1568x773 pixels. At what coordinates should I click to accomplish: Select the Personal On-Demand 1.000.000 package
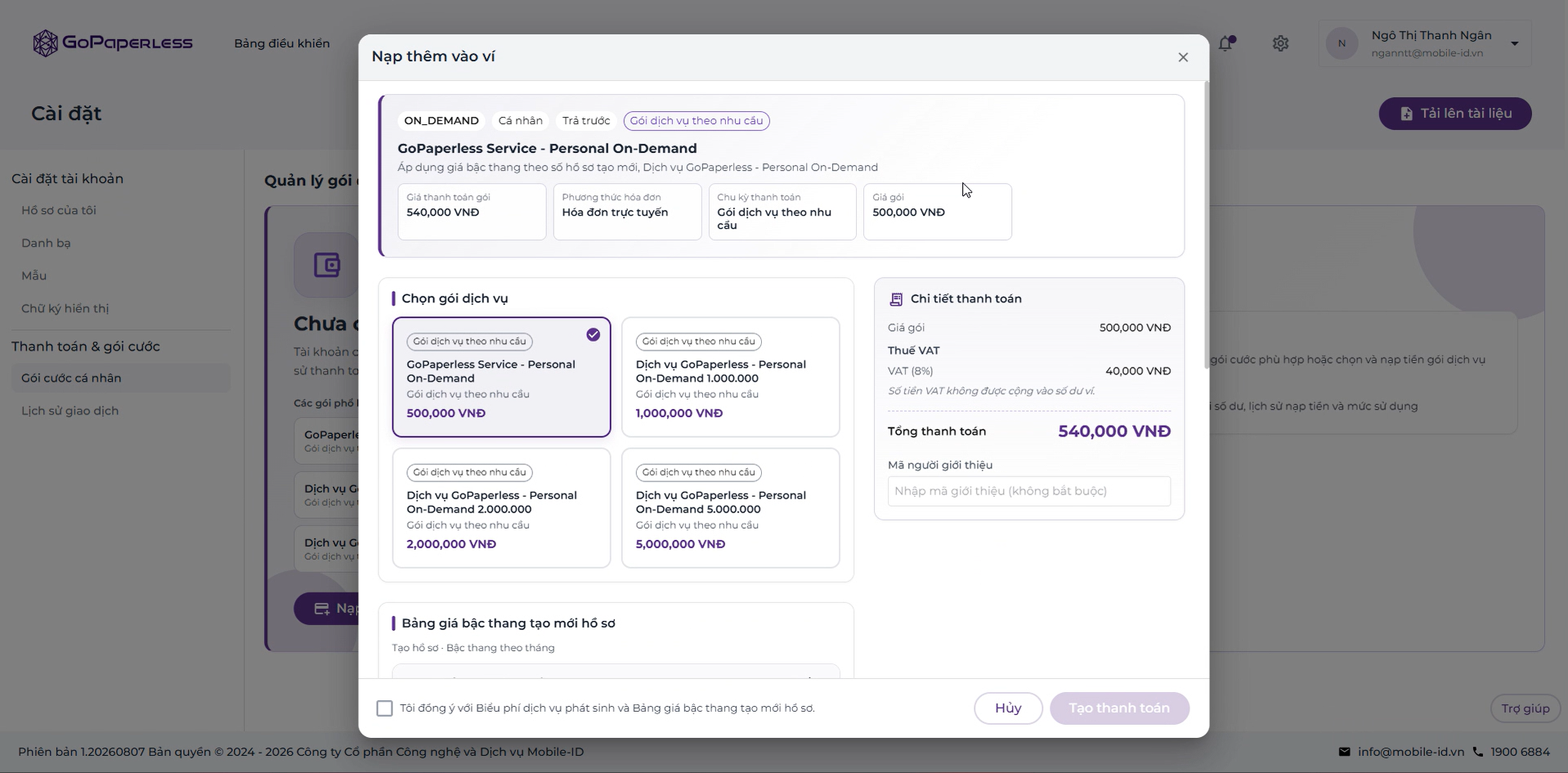point(730,377)
